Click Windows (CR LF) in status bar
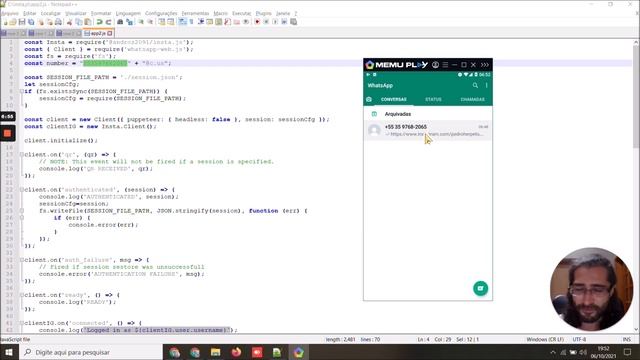This screenshot has height=360, width=640. 545,340
